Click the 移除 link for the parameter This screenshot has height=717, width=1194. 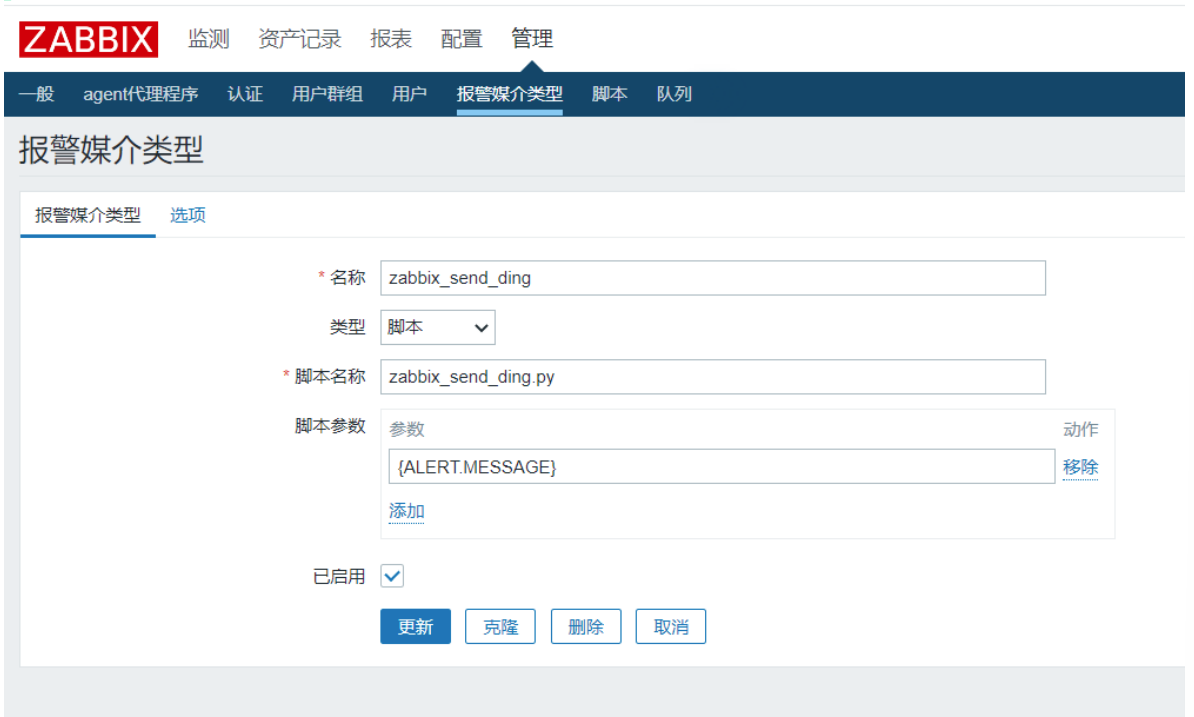[x=1081, y=467]
